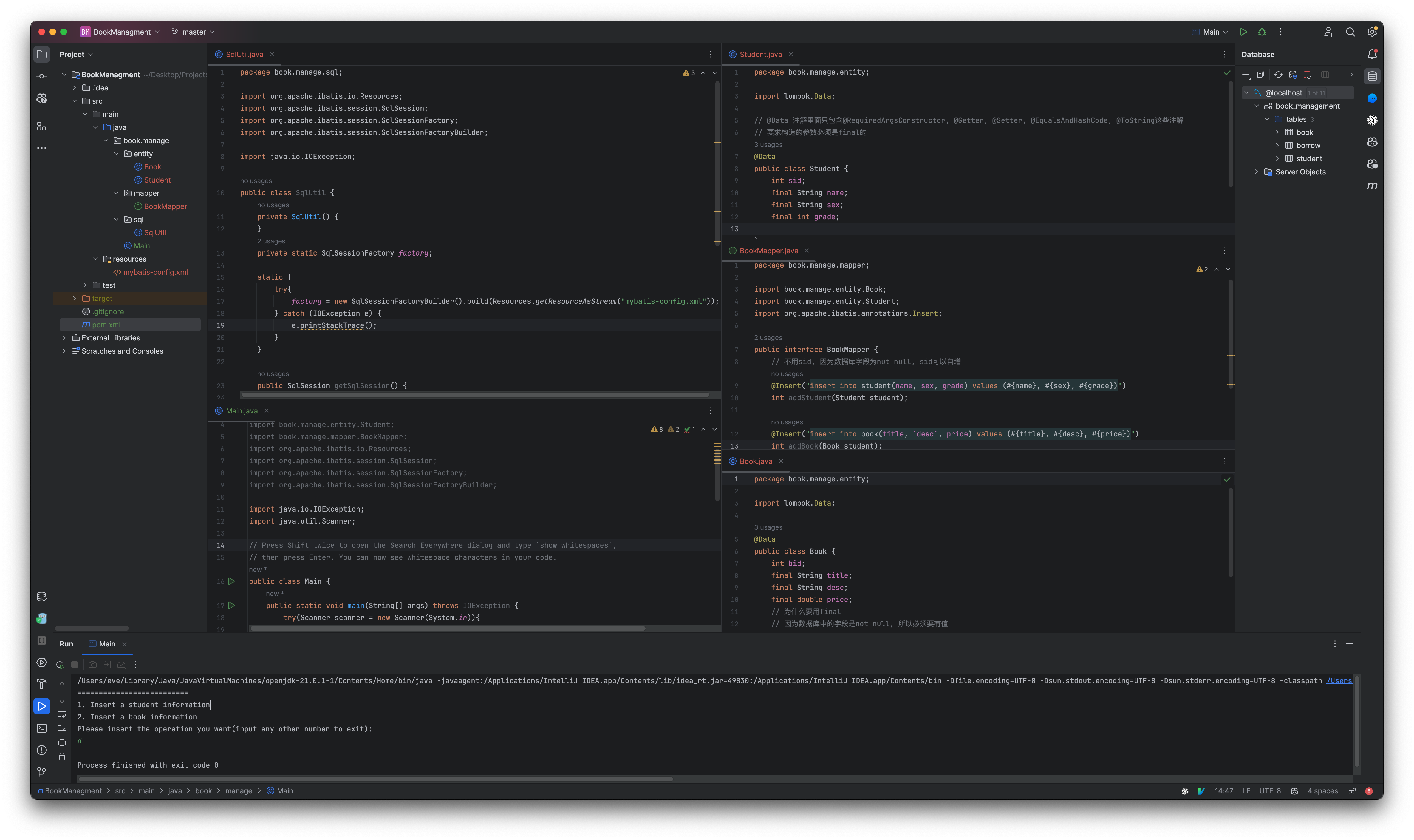Run Main with the green play icon
This screenshot has height=840, width=1414.
[x=1244, y=32]
